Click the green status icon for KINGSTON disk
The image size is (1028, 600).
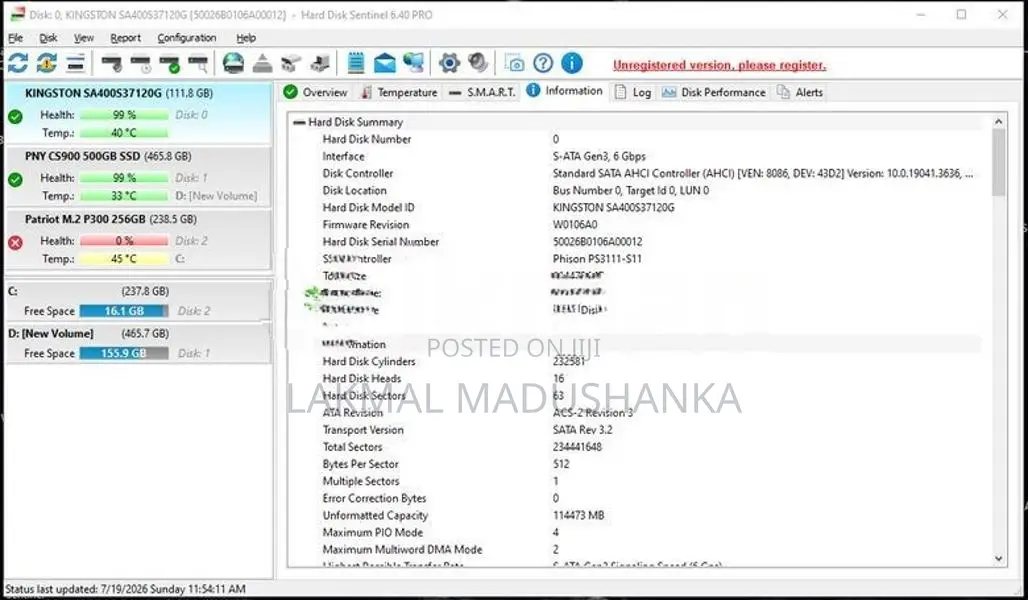pos(16,117)
